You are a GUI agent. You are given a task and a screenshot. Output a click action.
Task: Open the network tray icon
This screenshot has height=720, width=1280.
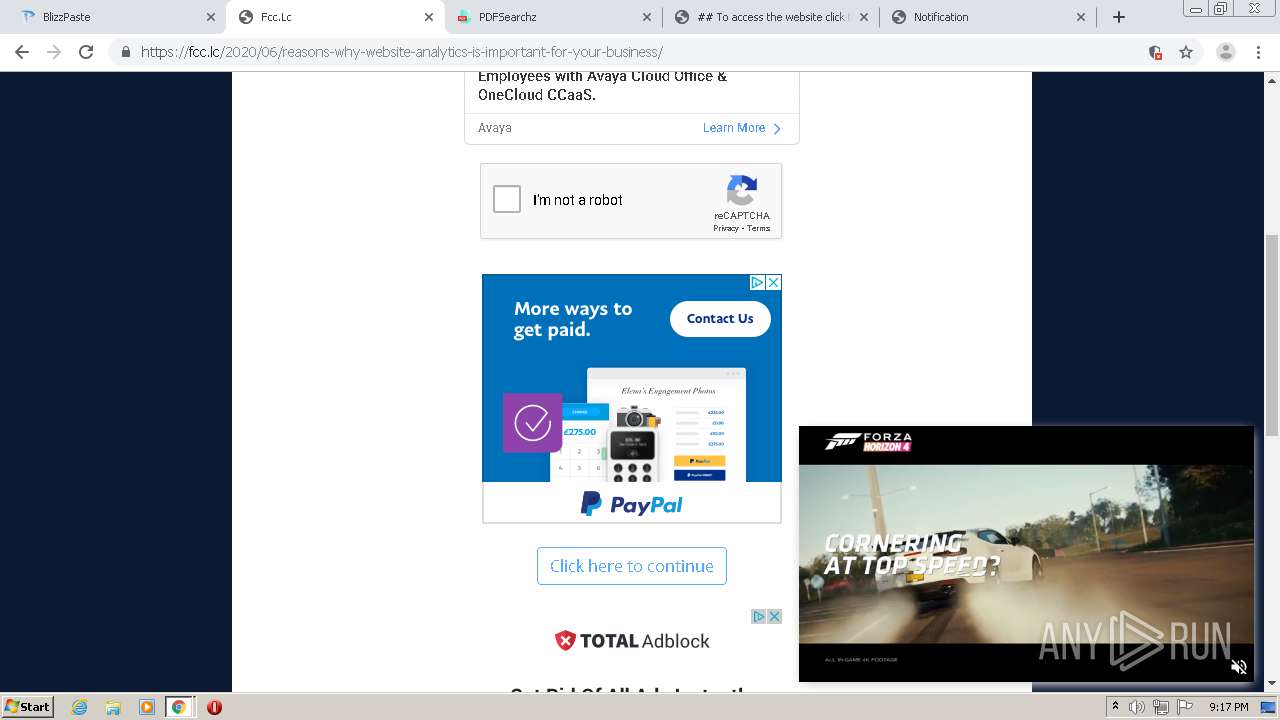1161,707
